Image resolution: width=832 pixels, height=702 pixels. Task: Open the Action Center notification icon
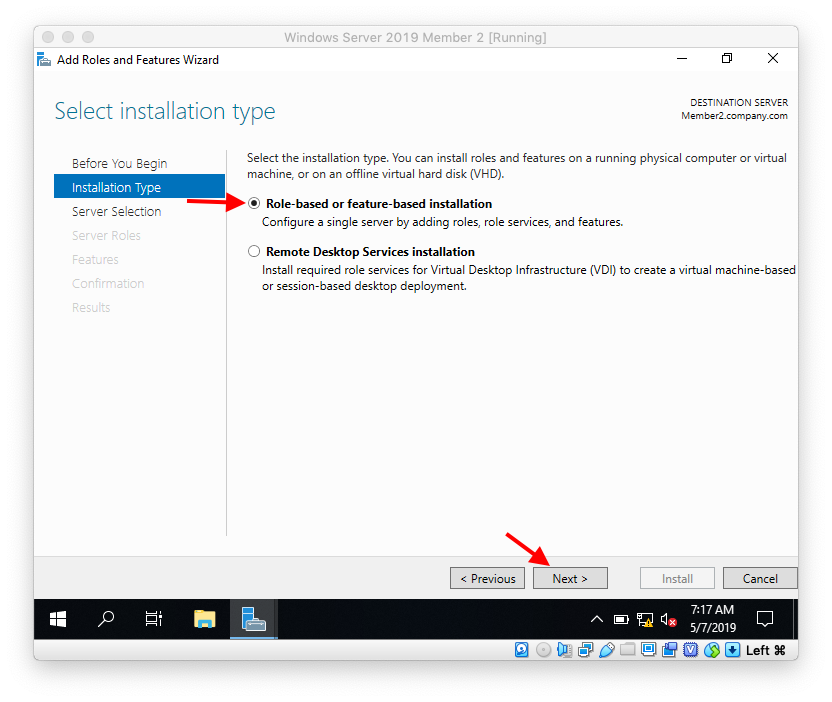(x=765, y=619)
